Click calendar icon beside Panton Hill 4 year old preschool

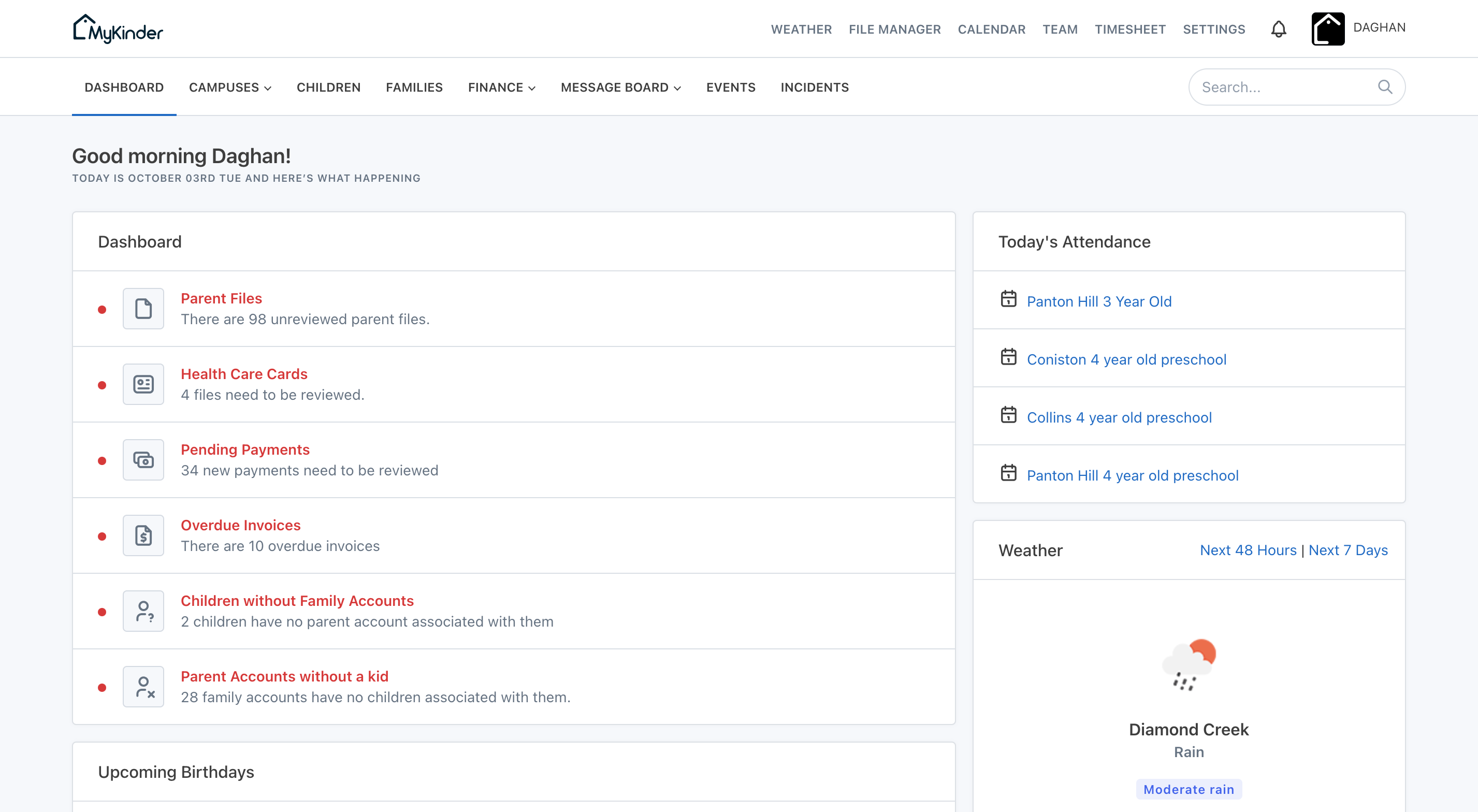click(x=1008, y=473)
